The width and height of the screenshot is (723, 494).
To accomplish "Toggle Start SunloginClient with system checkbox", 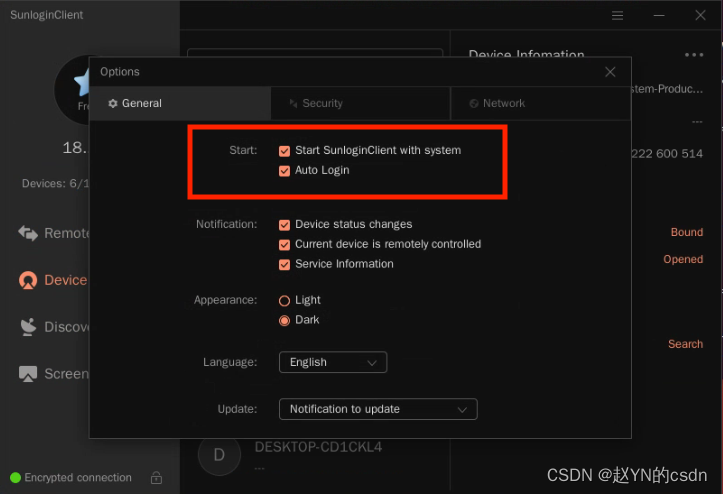I will tap(284, 151).
